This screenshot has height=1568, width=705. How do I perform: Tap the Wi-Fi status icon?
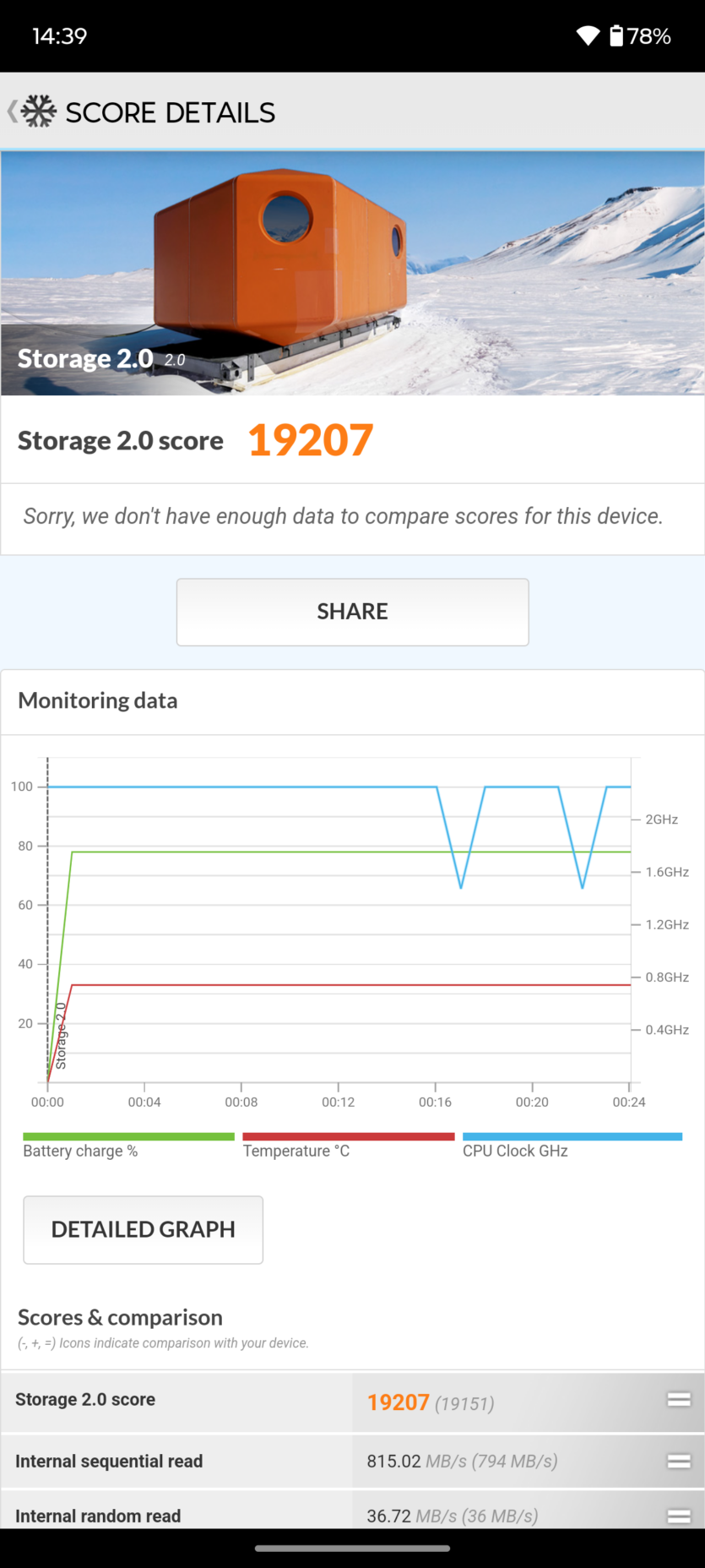click(x=588, y=35)
